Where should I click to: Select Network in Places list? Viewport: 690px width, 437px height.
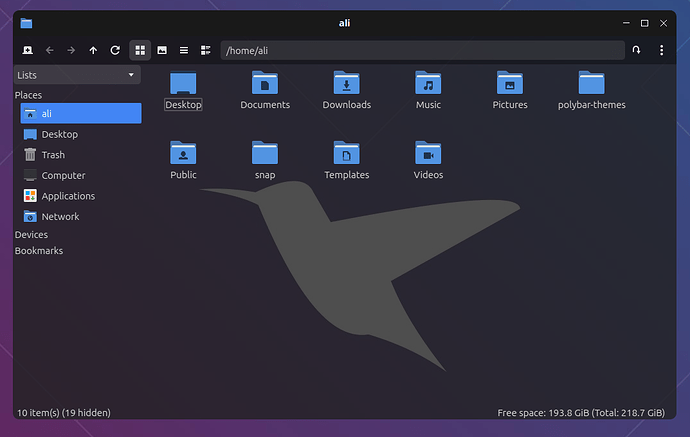[60, 216]
